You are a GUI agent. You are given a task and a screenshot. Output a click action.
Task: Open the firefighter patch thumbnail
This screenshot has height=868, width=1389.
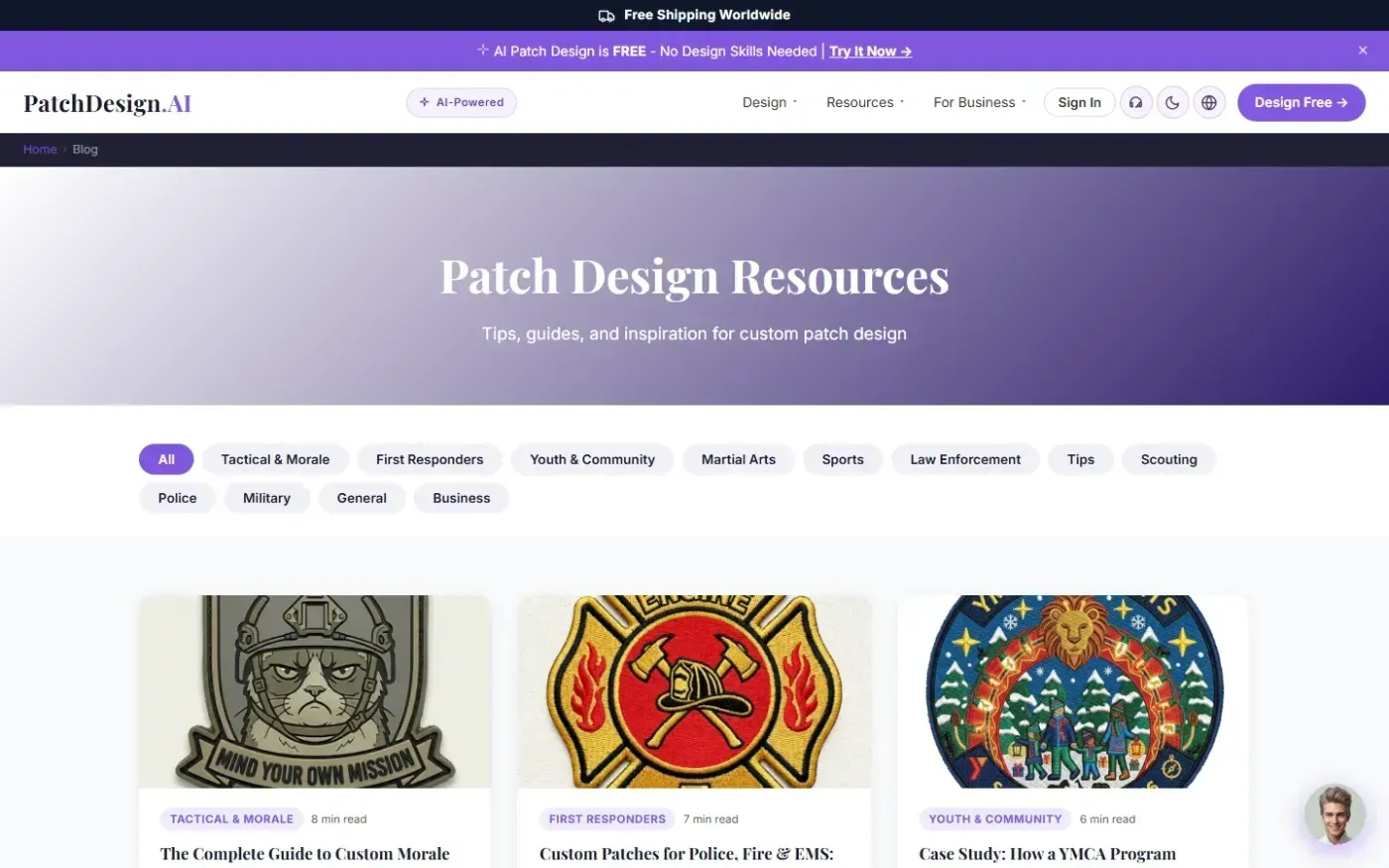(x=694, y=691)
